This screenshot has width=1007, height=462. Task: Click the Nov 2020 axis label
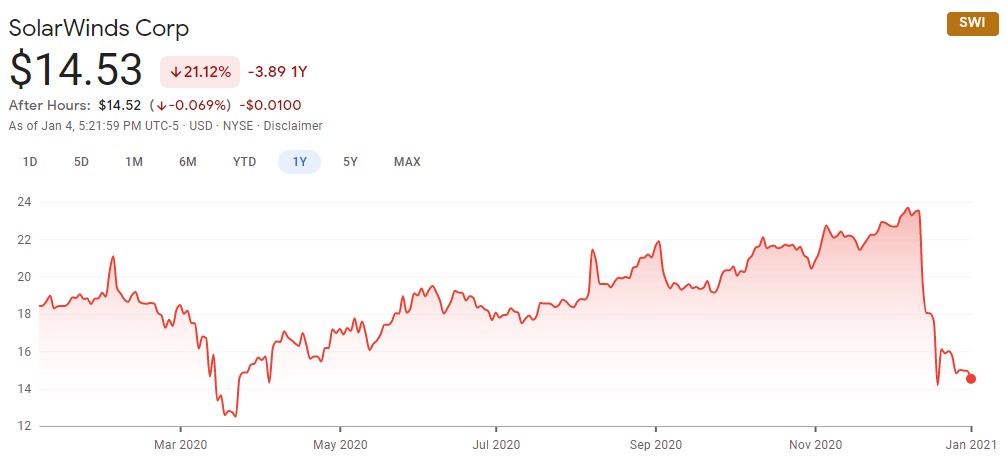tap(816, 444)
